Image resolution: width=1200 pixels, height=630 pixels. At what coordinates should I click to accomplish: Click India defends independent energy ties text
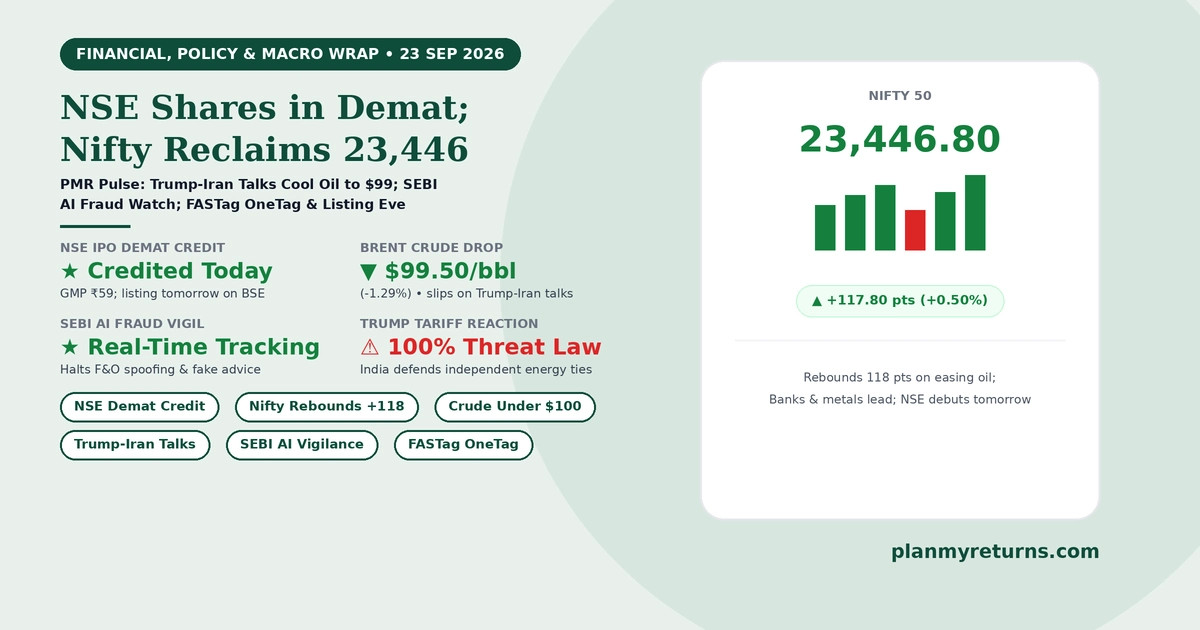click(x=476, y=370)
